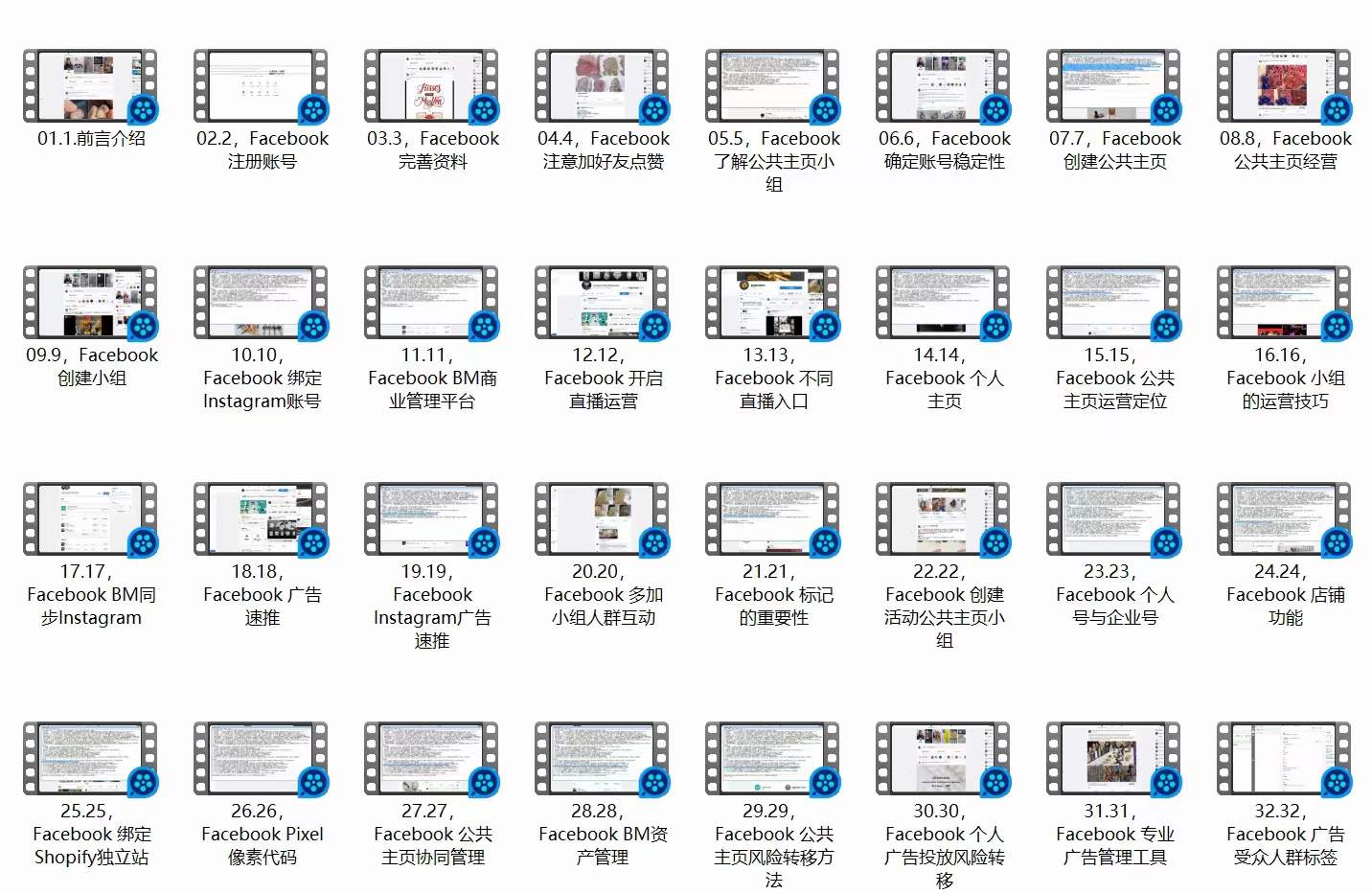This screenshot has width=1372, height=894.
Task: Select the 17.17 BM同步Instagram video icon
Action: point(91,519)
